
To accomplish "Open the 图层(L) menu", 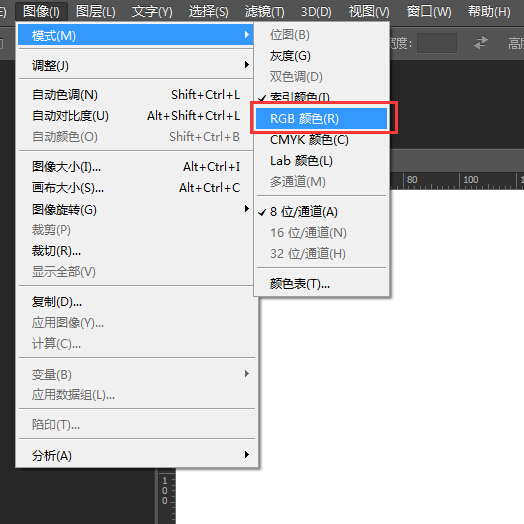I will pyautogui.click(x=96, y=11).
